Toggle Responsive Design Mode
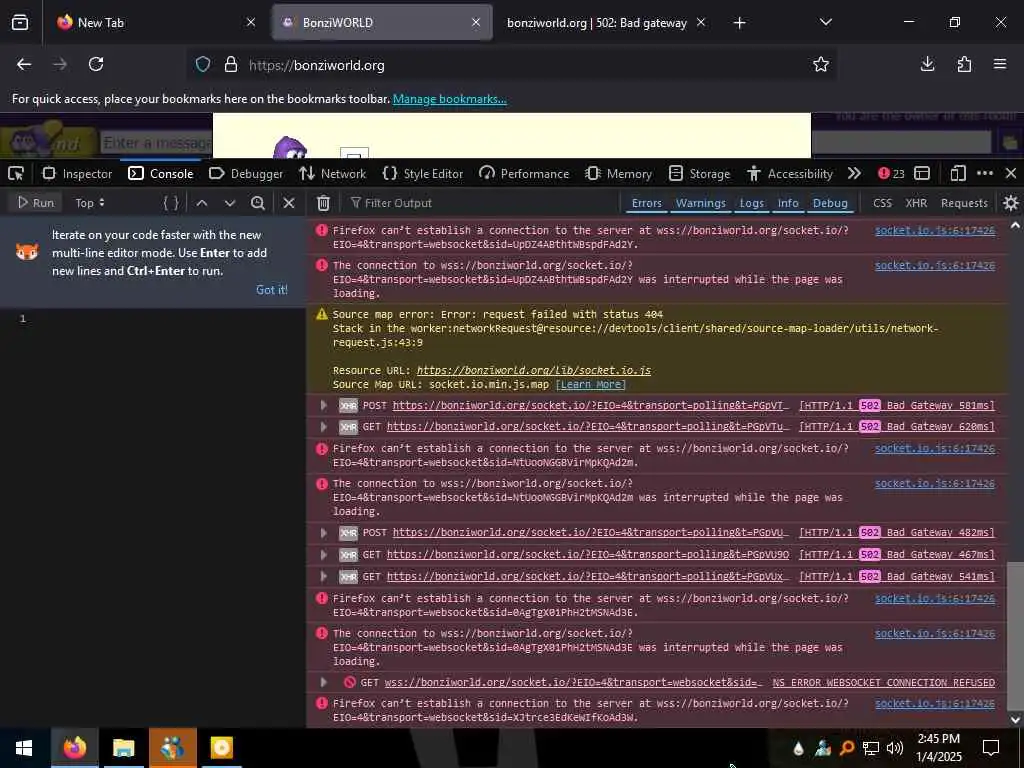Image resolution: width=1024 pixels, height=768 pixels. pos(957,174)
